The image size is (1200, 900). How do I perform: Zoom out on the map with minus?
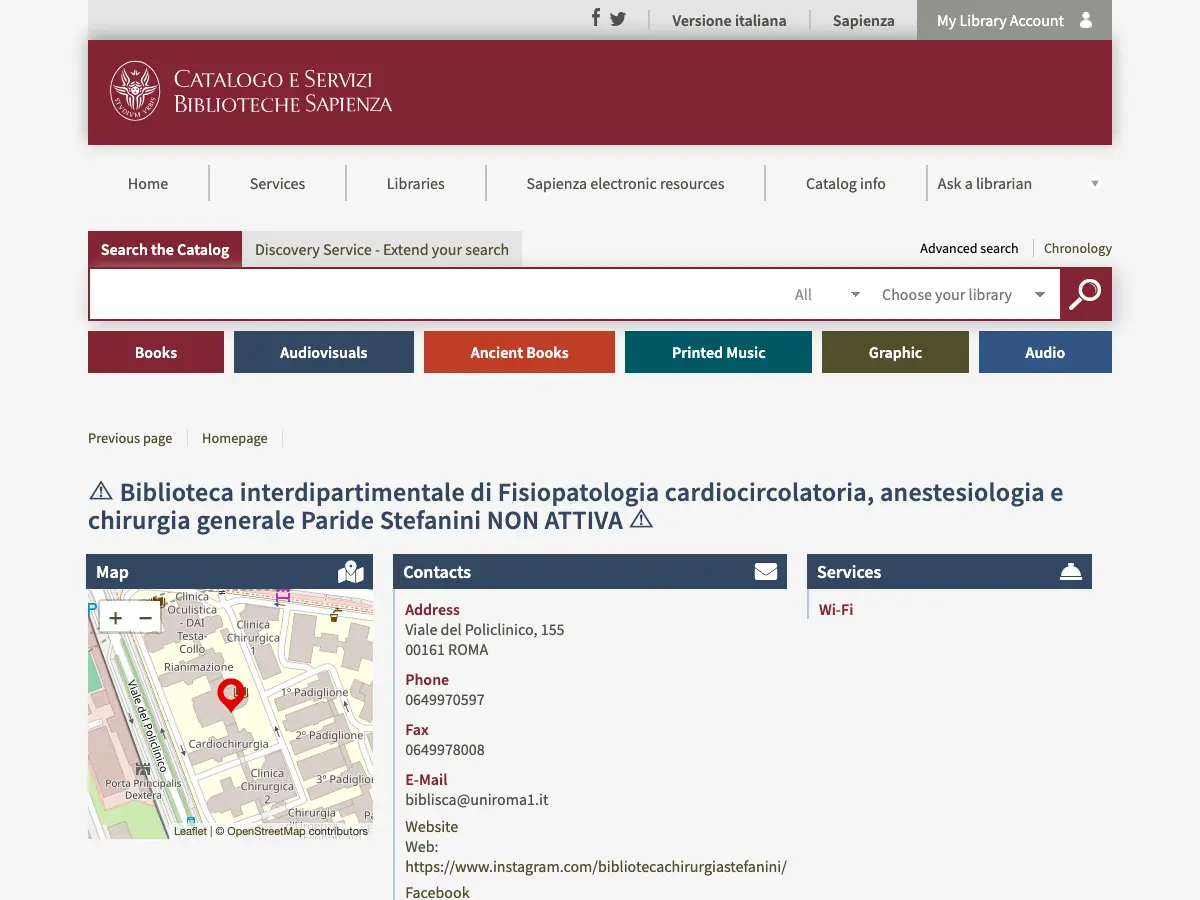tap(145, 618)
